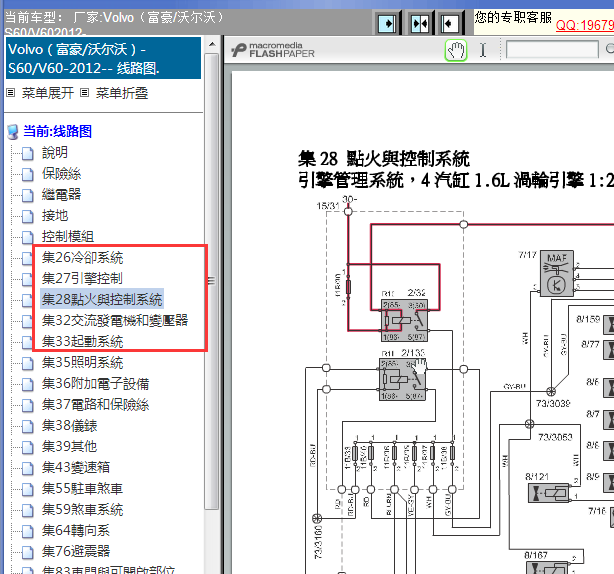Click the sidebar vertical scrollbar thumb
Image resolution: width=614 pixels, height=574 pixels.
point(212,281)
